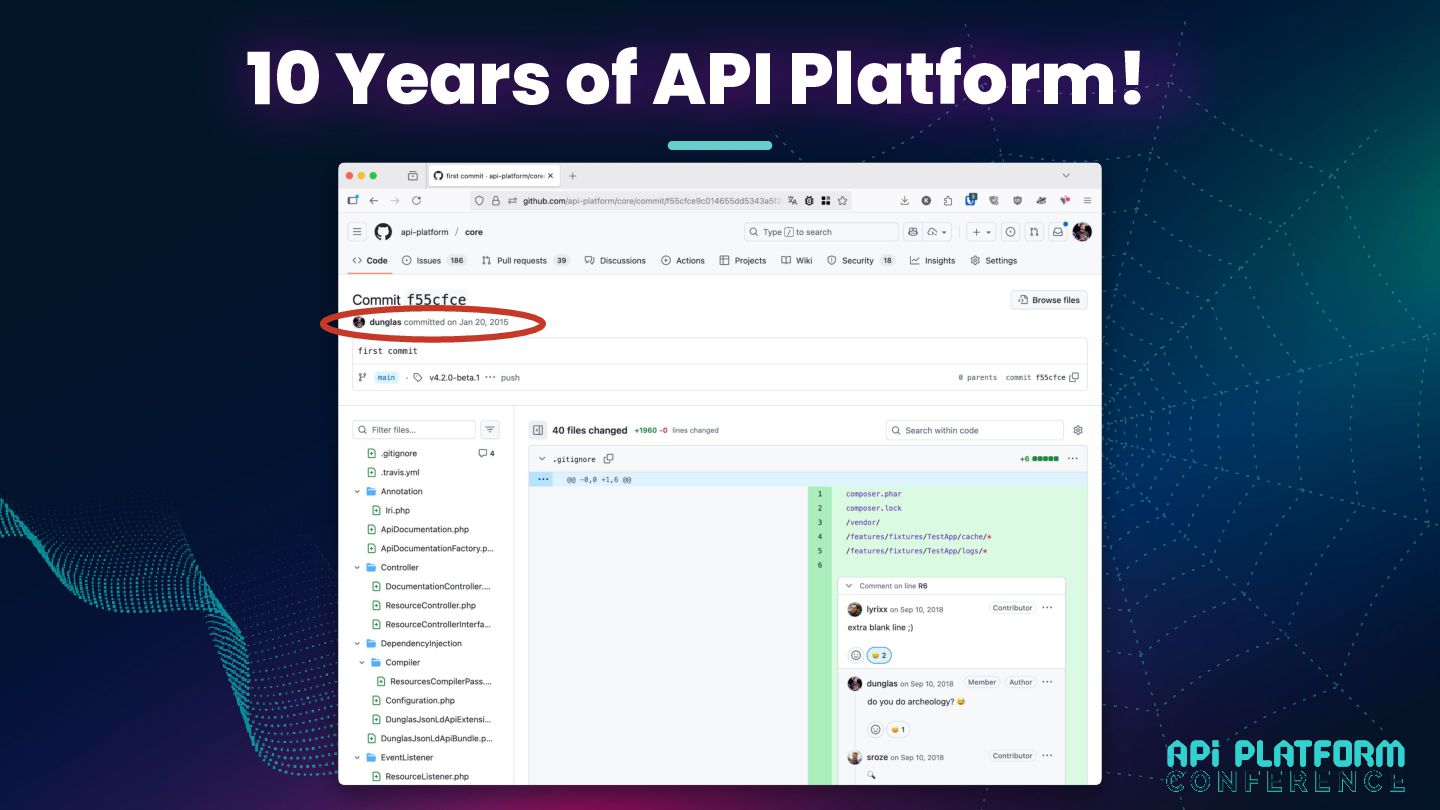Open GitHub Copilot chat icon in header
The height and width of the screenshot is (810, 1440).
coord(912,232)
